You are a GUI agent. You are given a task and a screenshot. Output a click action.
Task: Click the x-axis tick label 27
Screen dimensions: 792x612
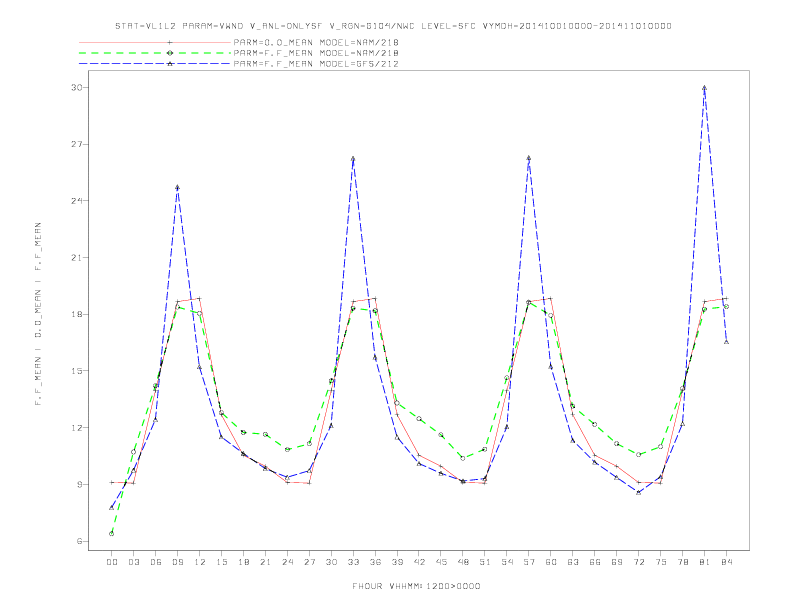pyautogui.click(x=309, y=562)
